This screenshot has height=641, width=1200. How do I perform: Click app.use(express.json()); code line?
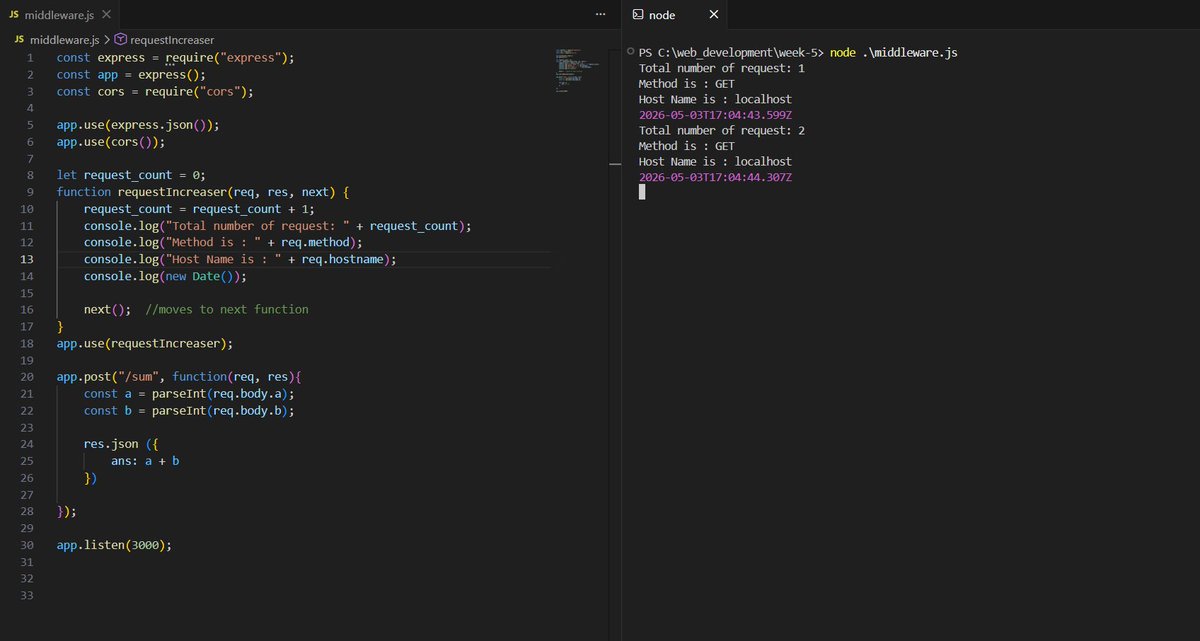pos(137,125)
